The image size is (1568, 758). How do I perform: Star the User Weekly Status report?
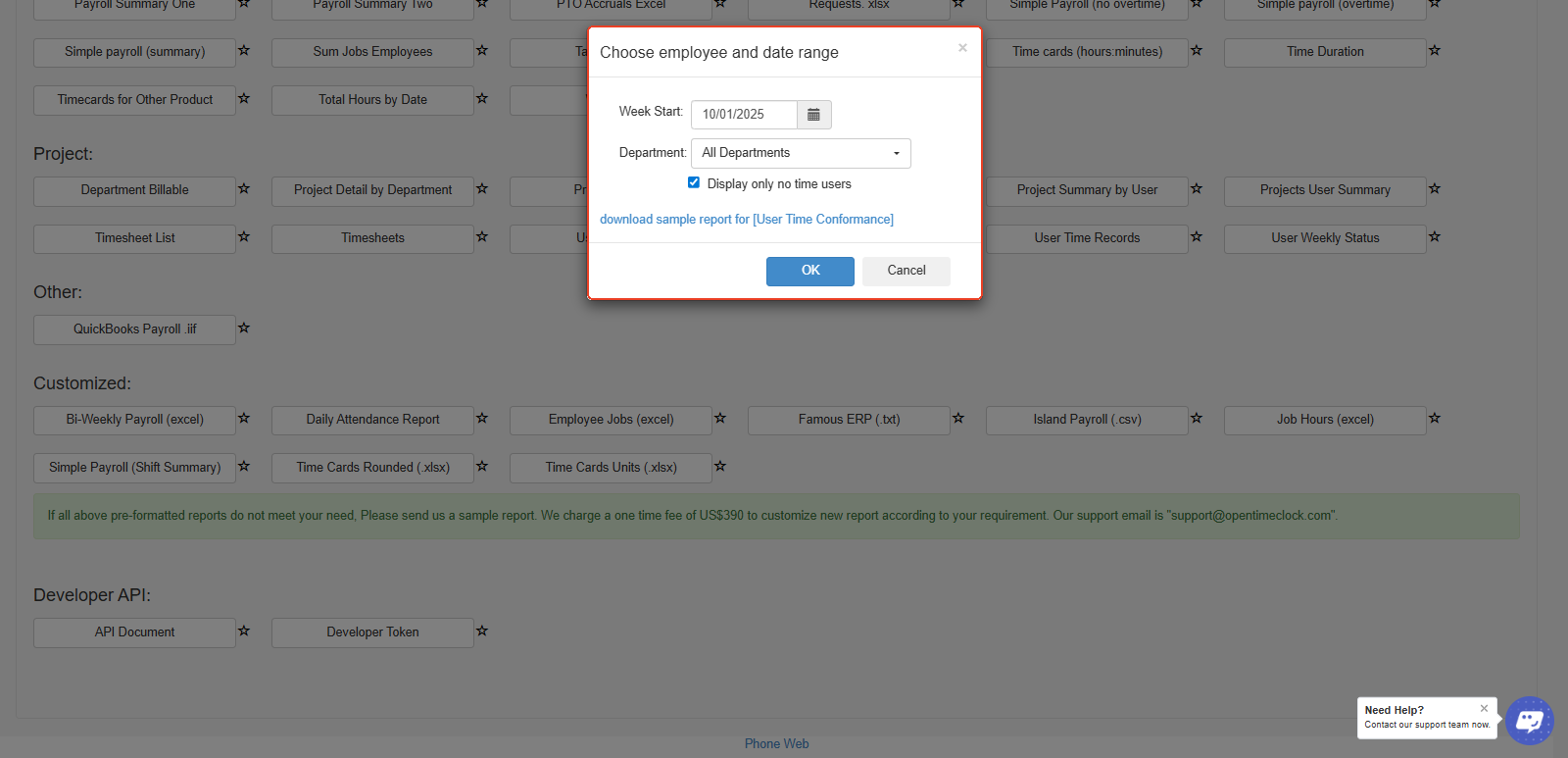pos(1435,237)
